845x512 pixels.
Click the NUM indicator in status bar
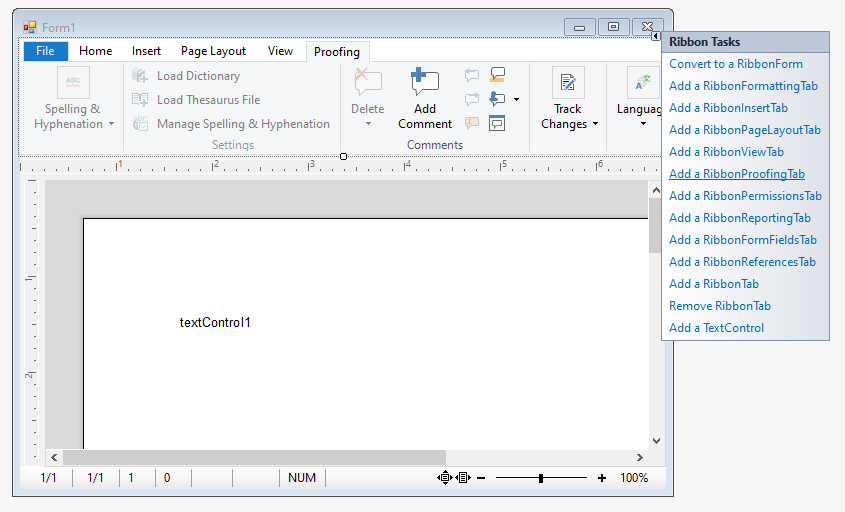302,478
